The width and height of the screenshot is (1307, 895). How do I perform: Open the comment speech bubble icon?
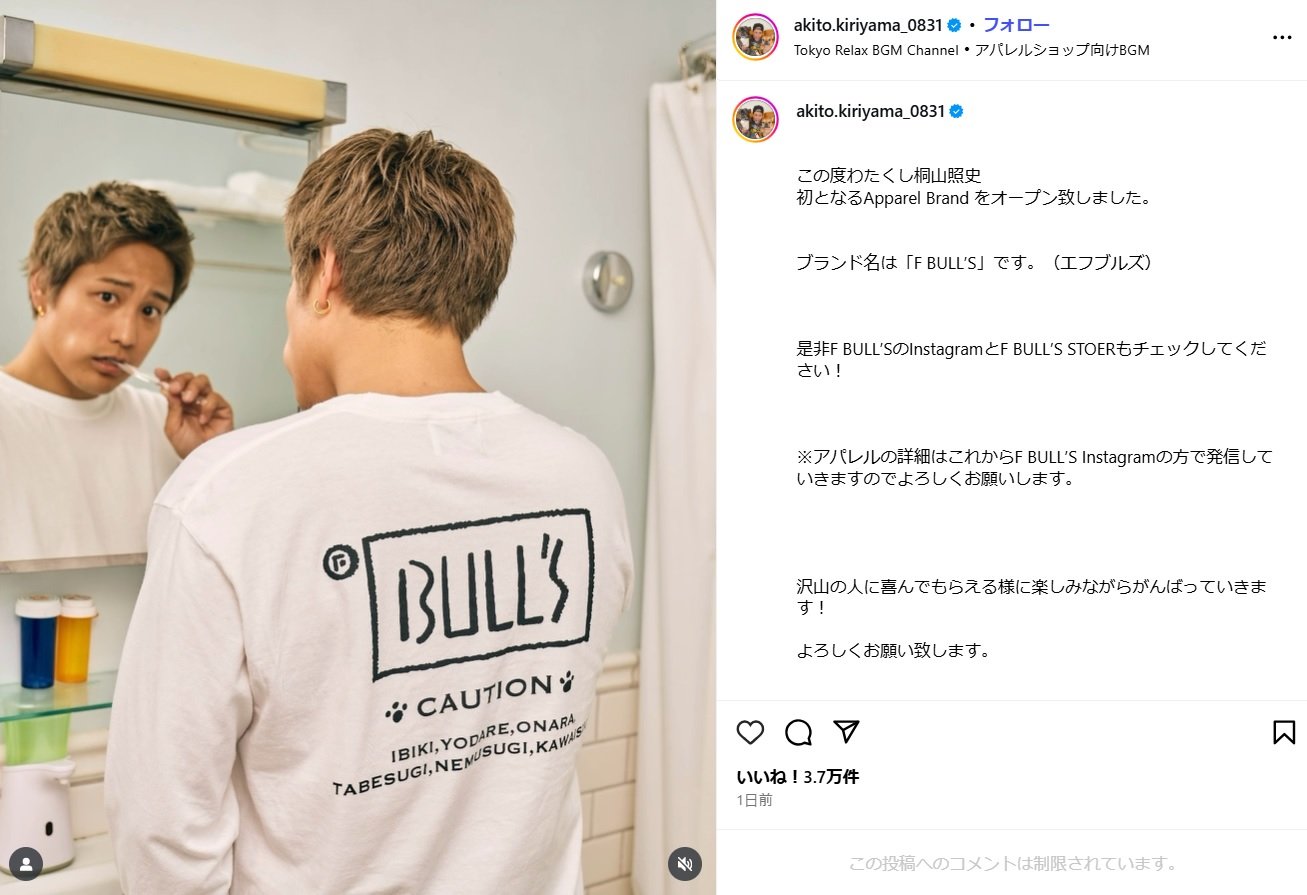pyautogui.click(x=798, y=733)
